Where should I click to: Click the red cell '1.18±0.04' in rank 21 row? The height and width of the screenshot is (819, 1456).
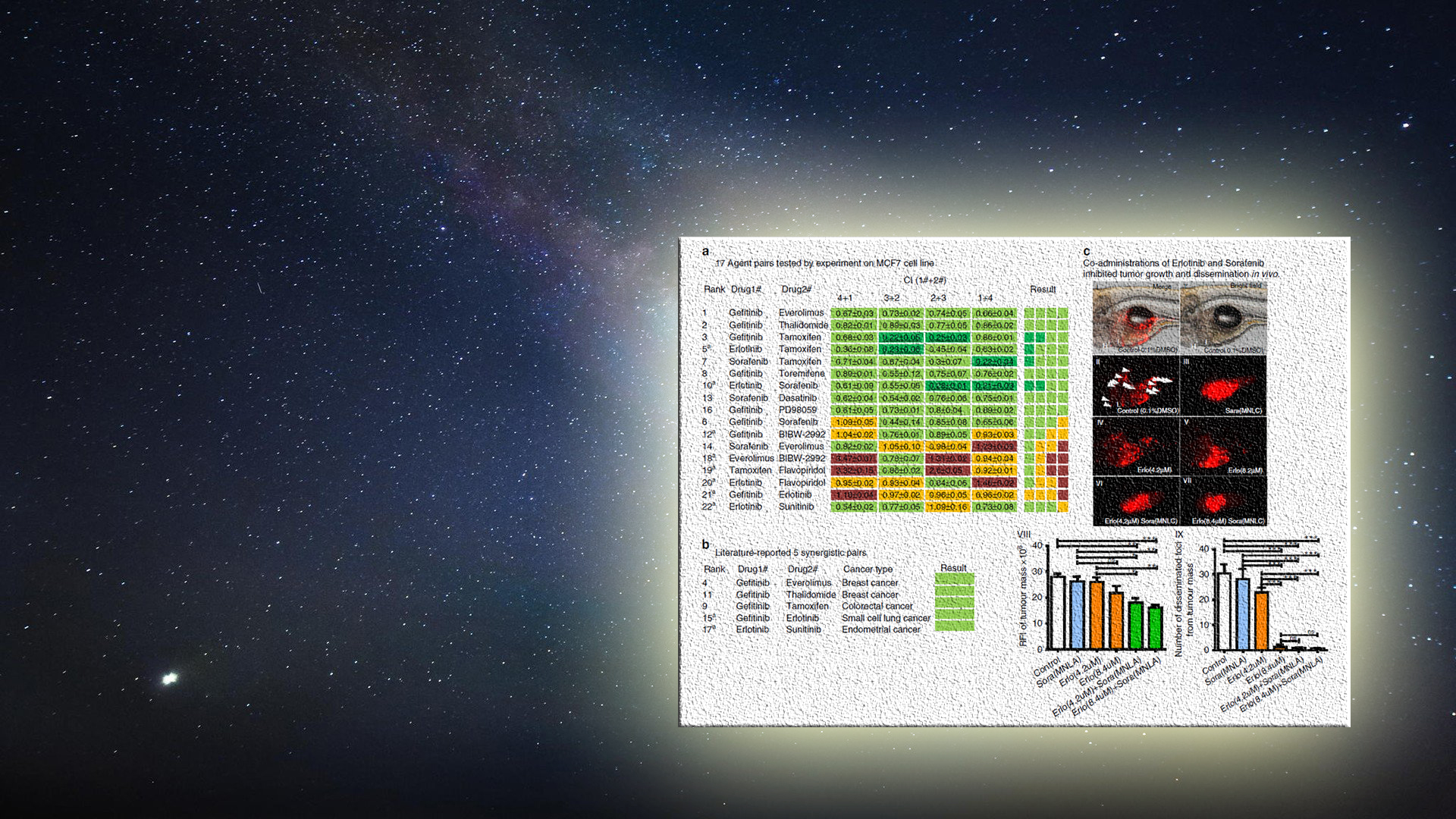tap(855, 495)
